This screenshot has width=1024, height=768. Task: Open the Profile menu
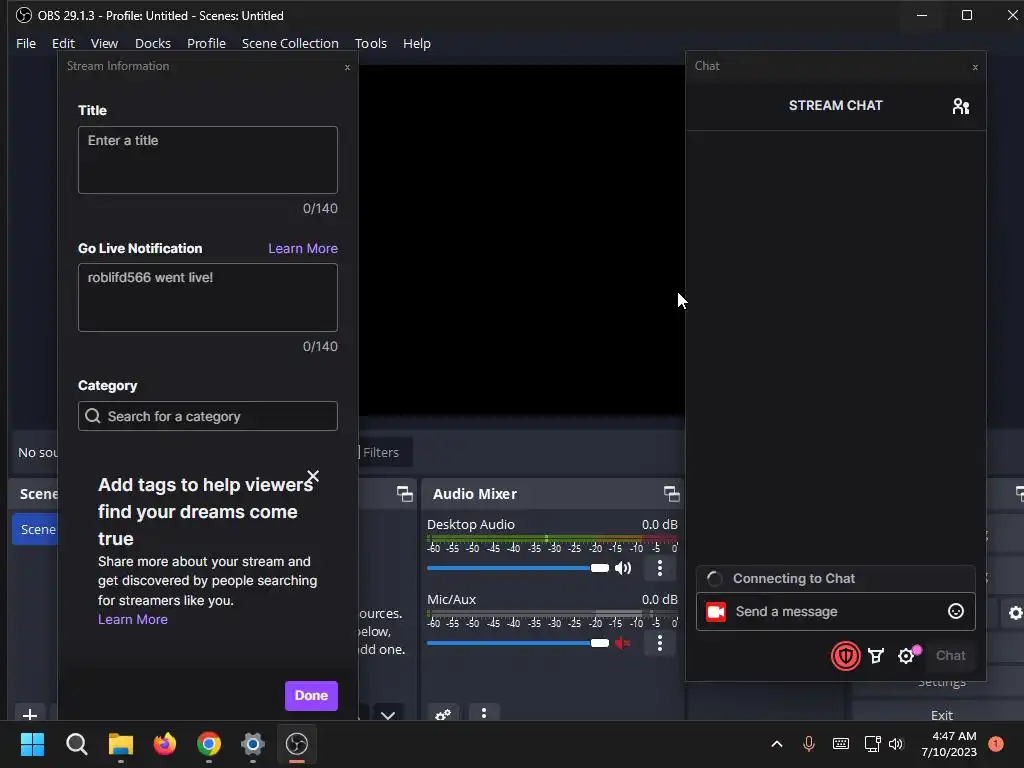tap(206, 44)
